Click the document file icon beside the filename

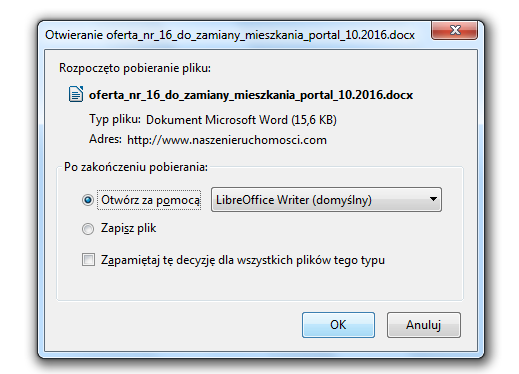point(76,94)
